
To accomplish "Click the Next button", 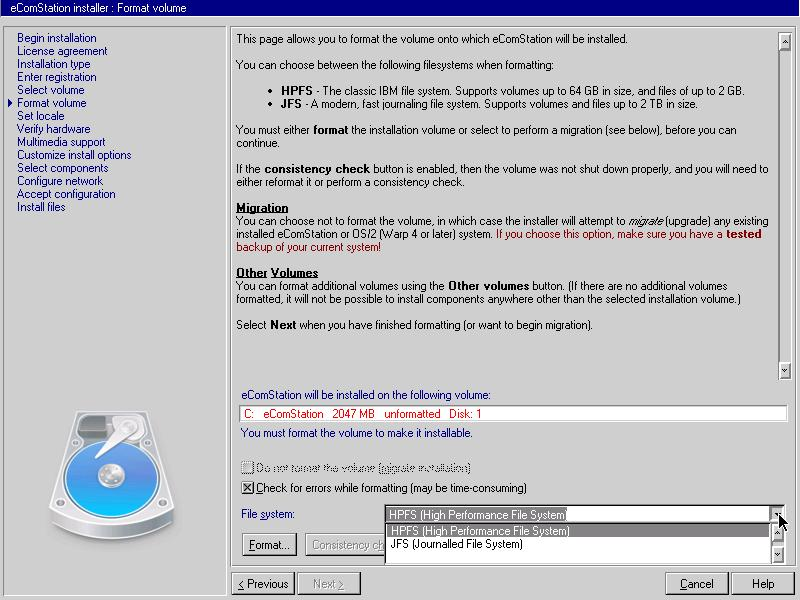I will click(329, 584).
